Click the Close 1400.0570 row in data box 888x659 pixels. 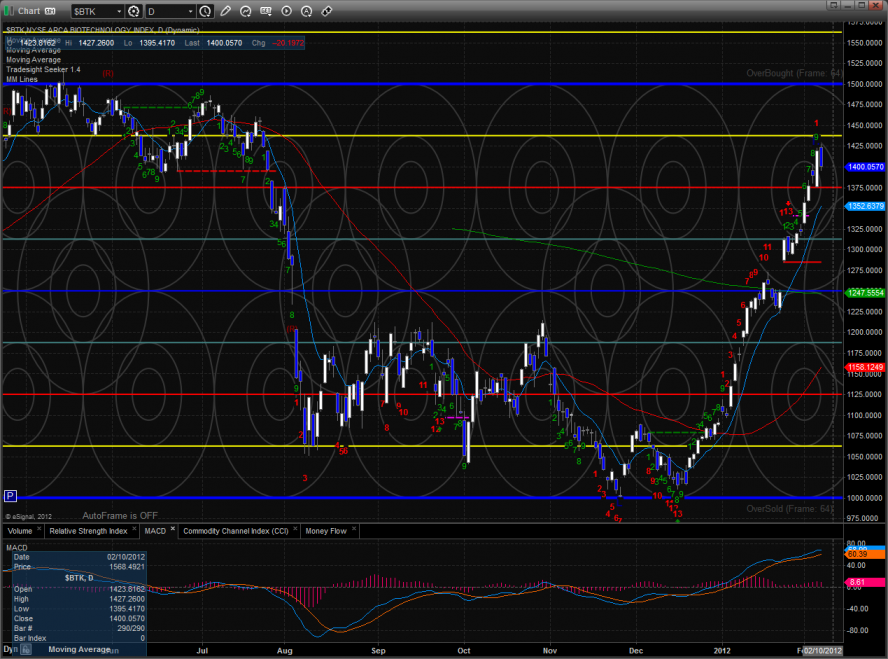click(x=79, y=619)
